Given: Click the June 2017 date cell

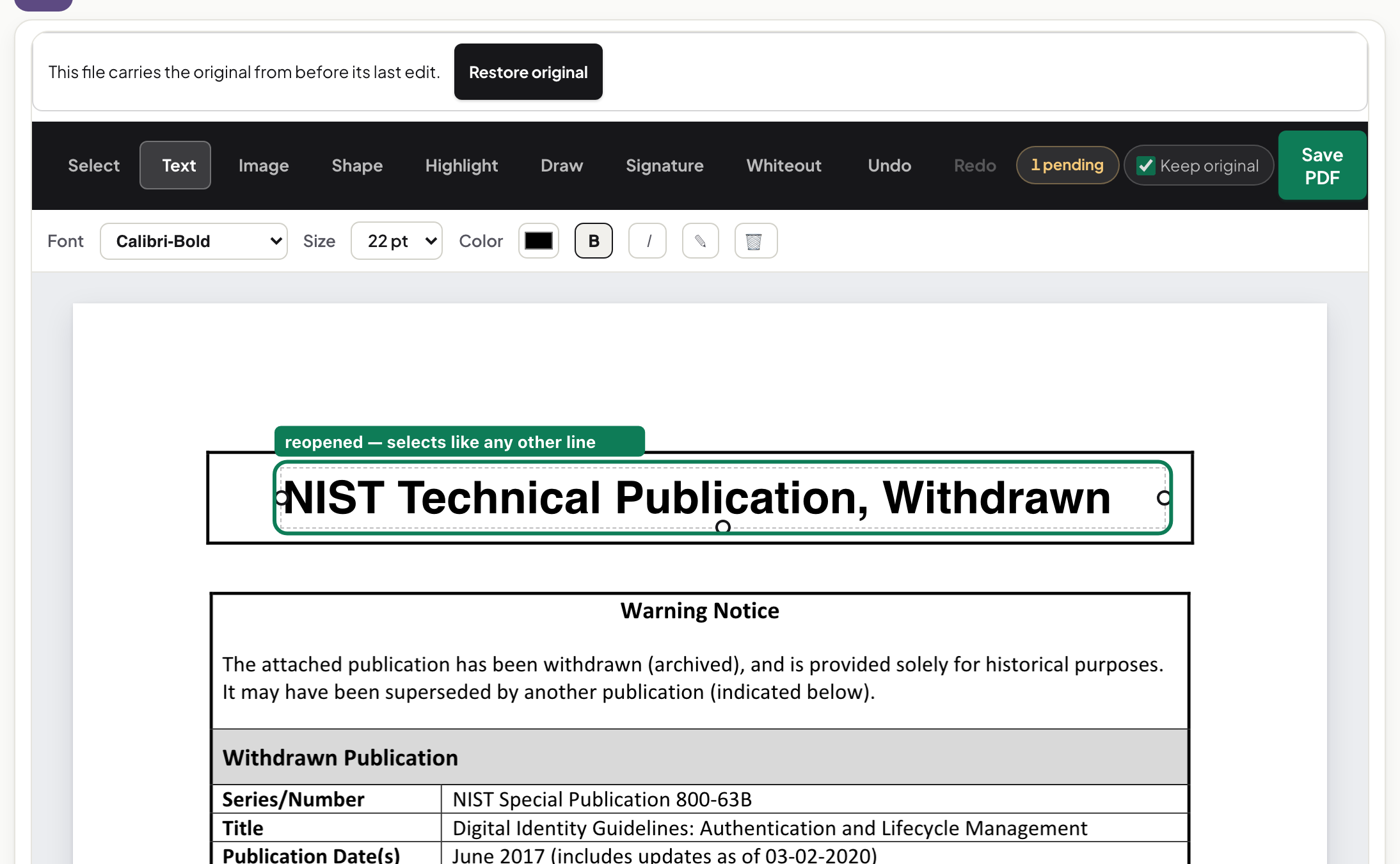Looking at the screenshot, I should [x=815, y=854].
